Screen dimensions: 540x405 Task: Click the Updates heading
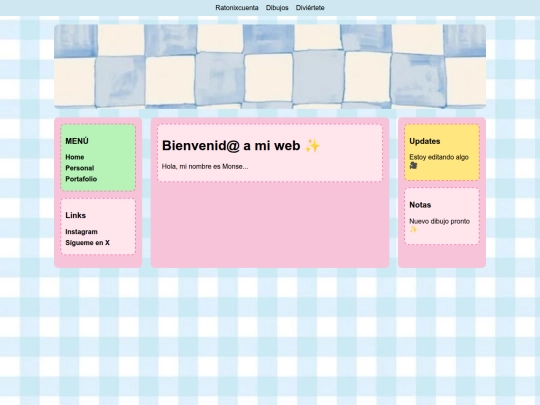point(425,141)
